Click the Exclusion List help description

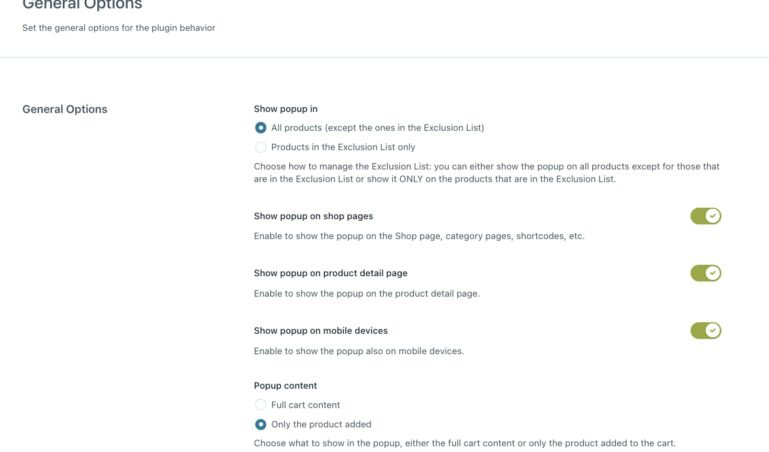pyautogui.click(x=486, y=173)
